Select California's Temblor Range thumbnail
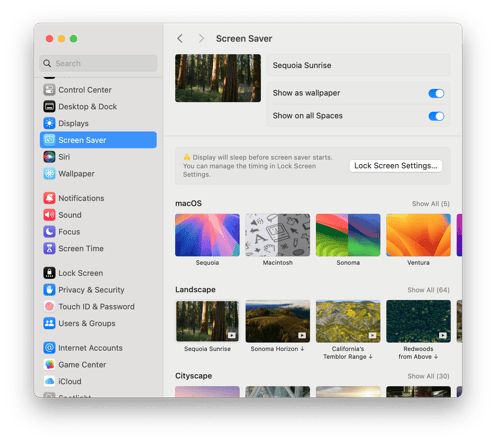 click(348, 321)
